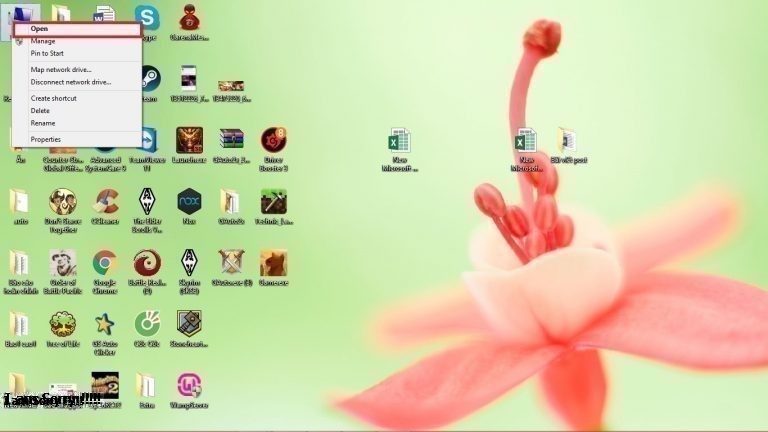Click the demon-face Launcher game icon
Viewport: 768px width, 432px height.
pos(189,141)
